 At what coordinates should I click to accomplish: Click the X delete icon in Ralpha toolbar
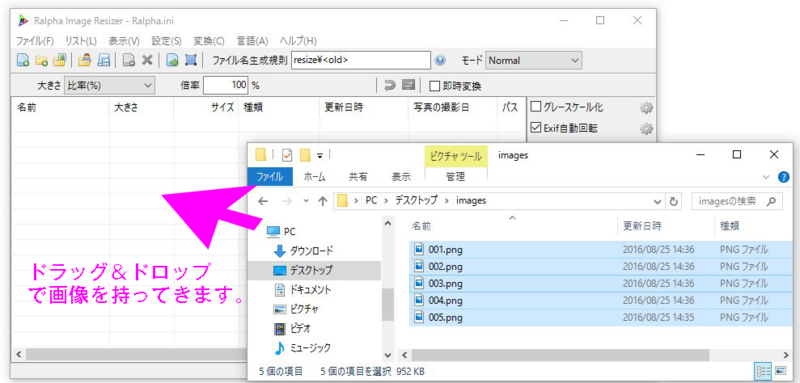pos(147,60)
